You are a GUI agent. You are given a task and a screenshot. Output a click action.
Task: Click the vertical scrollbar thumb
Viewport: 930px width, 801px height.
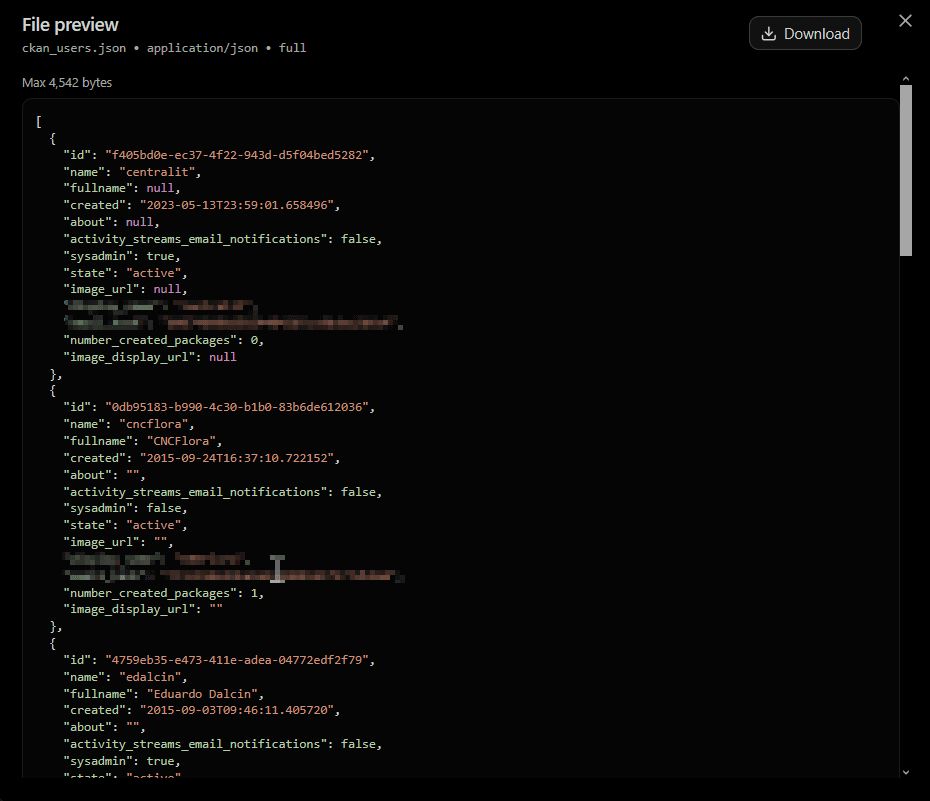point(905,170)
